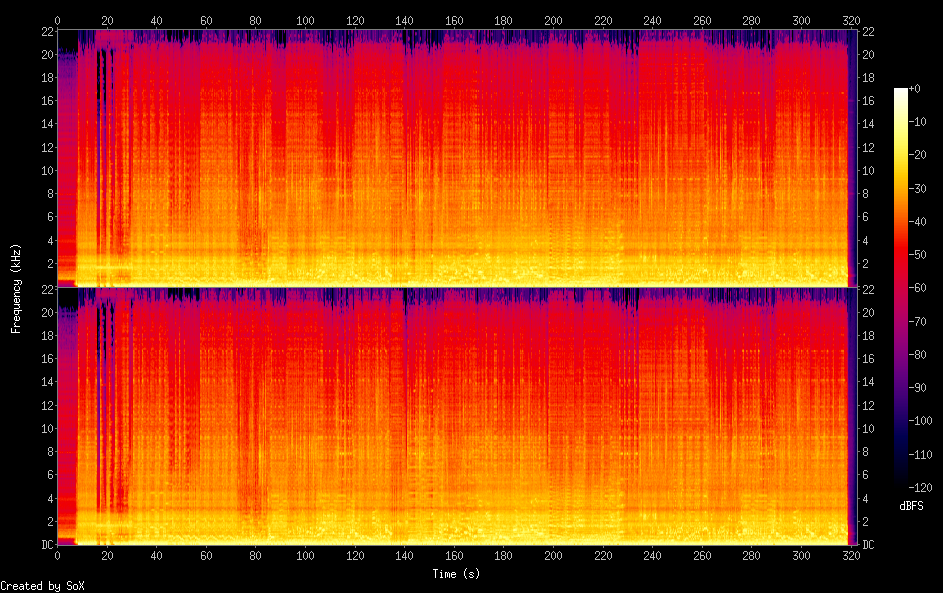Screen dimensions: 943x593
Task: Click the "240" tick on the bottom time axis
Action: (651, 555)
